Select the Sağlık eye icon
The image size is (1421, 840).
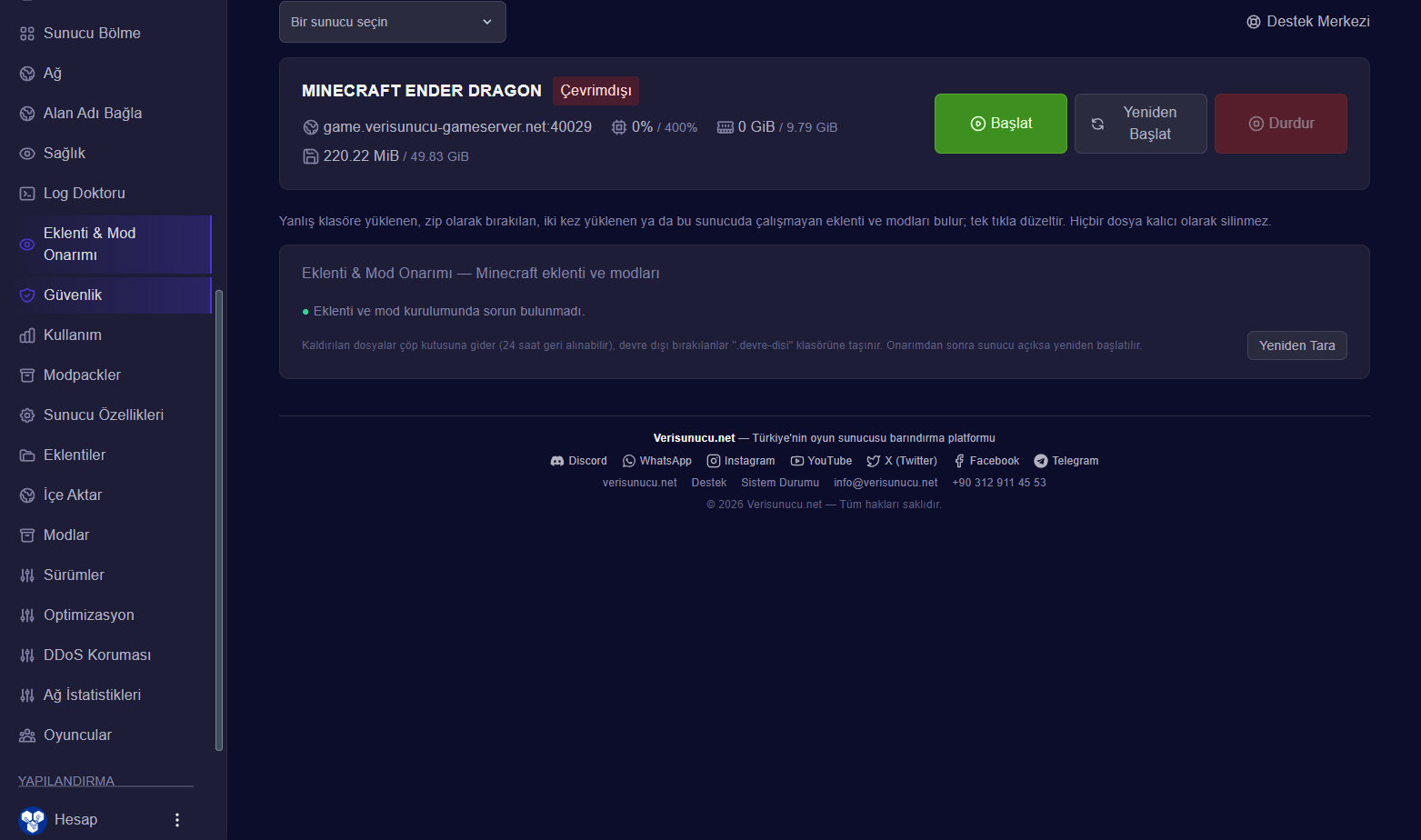27,154
